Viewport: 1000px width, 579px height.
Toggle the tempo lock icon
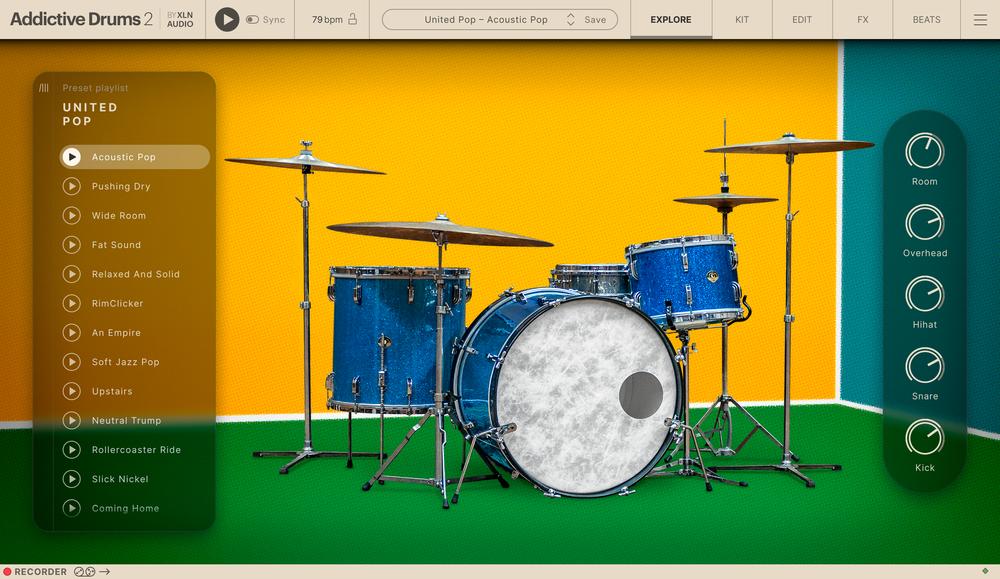coord(352,20)
